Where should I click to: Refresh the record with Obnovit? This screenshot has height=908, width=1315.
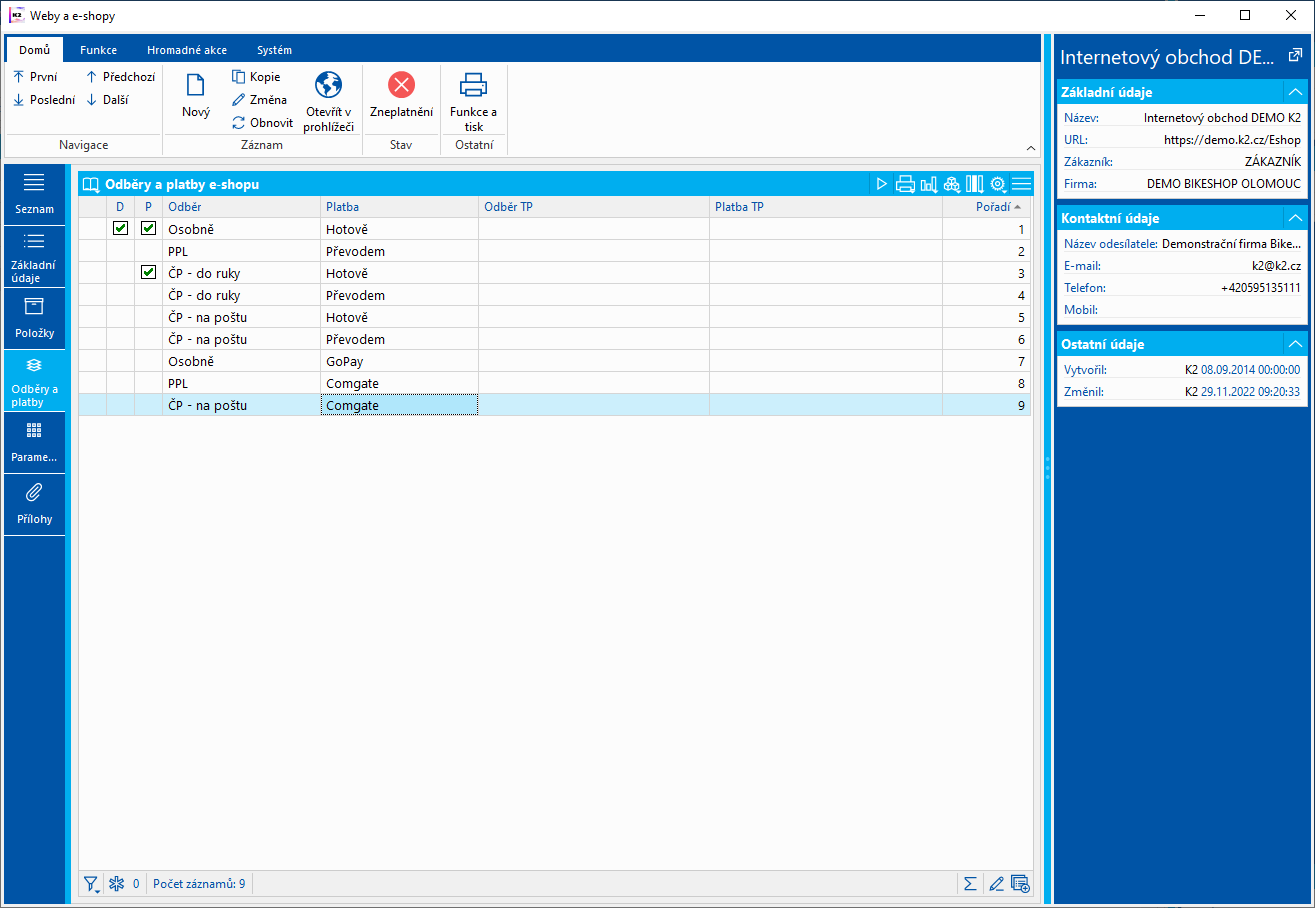coord(262,122)
